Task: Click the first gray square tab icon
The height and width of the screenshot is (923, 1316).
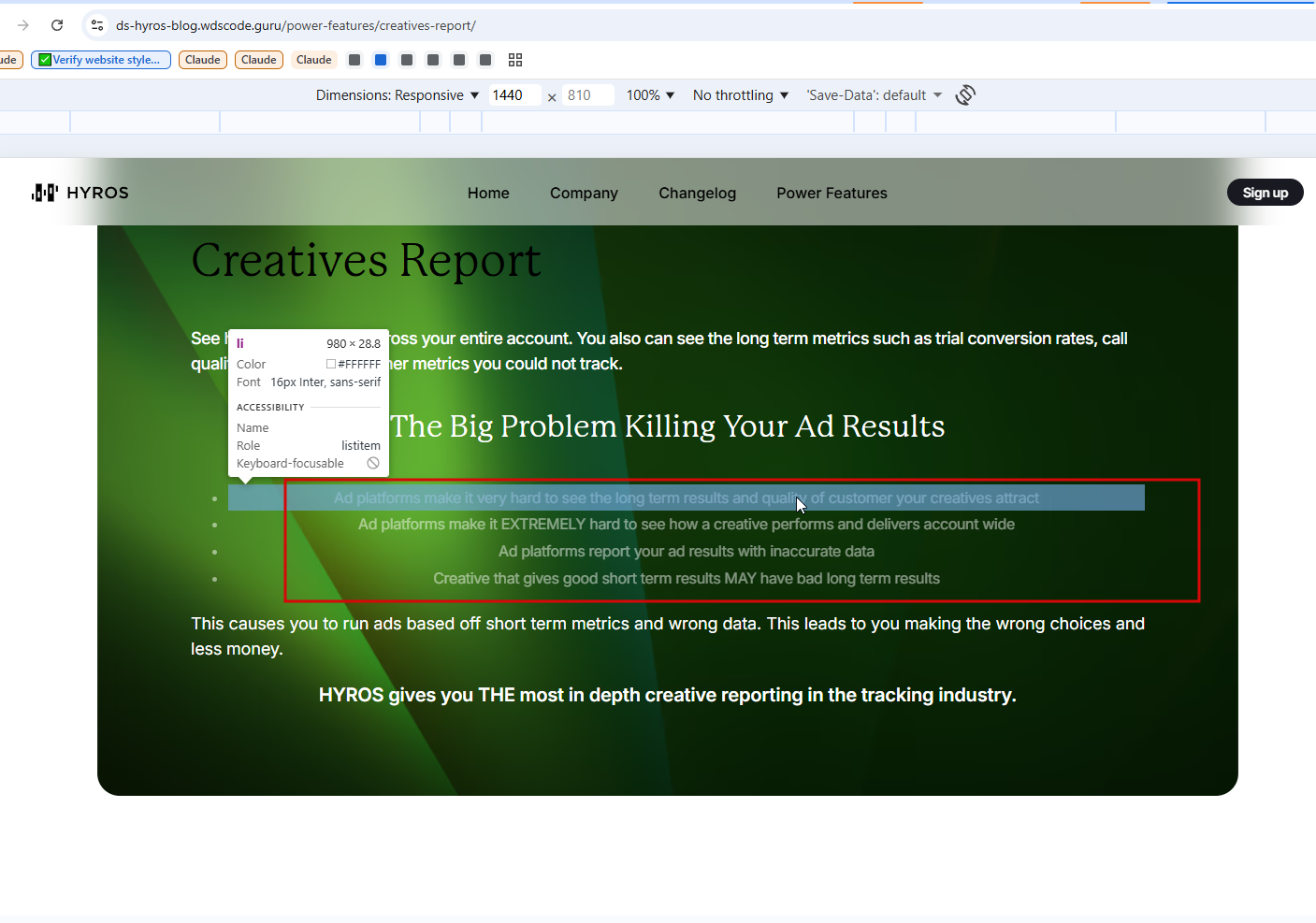Action: 354,60
